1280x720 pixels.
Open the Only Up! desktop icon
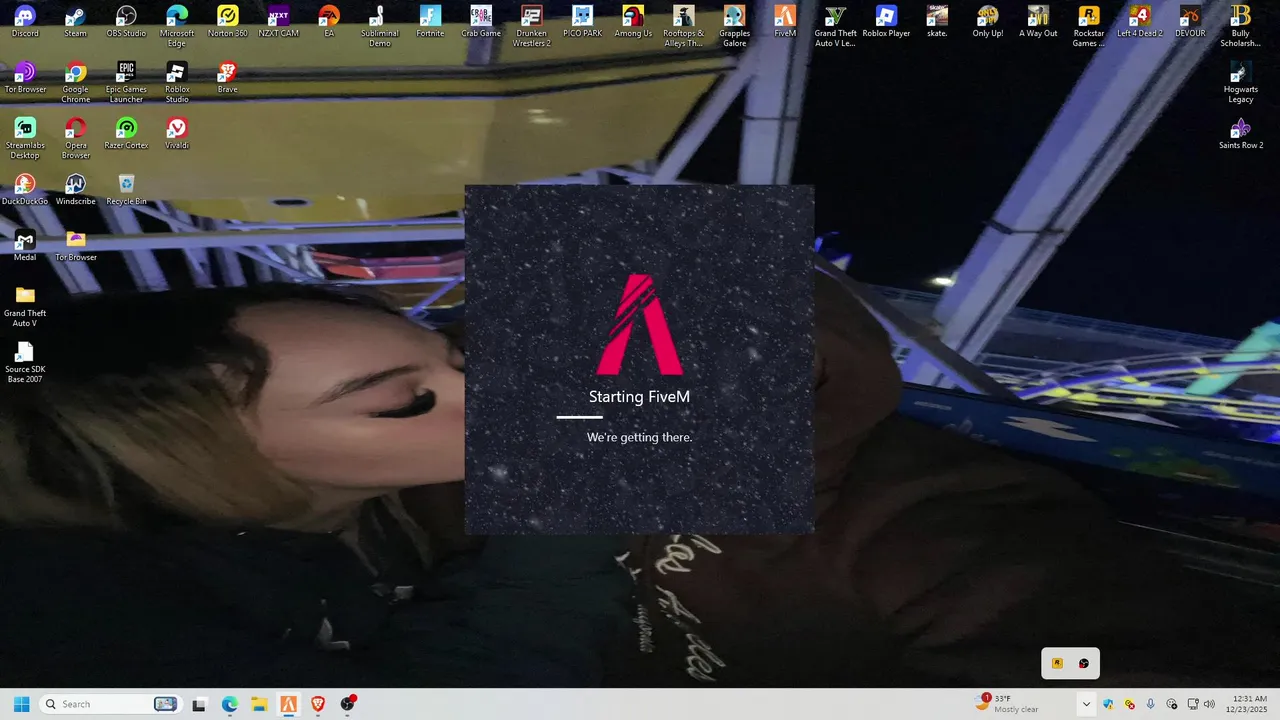coord(988,22)
